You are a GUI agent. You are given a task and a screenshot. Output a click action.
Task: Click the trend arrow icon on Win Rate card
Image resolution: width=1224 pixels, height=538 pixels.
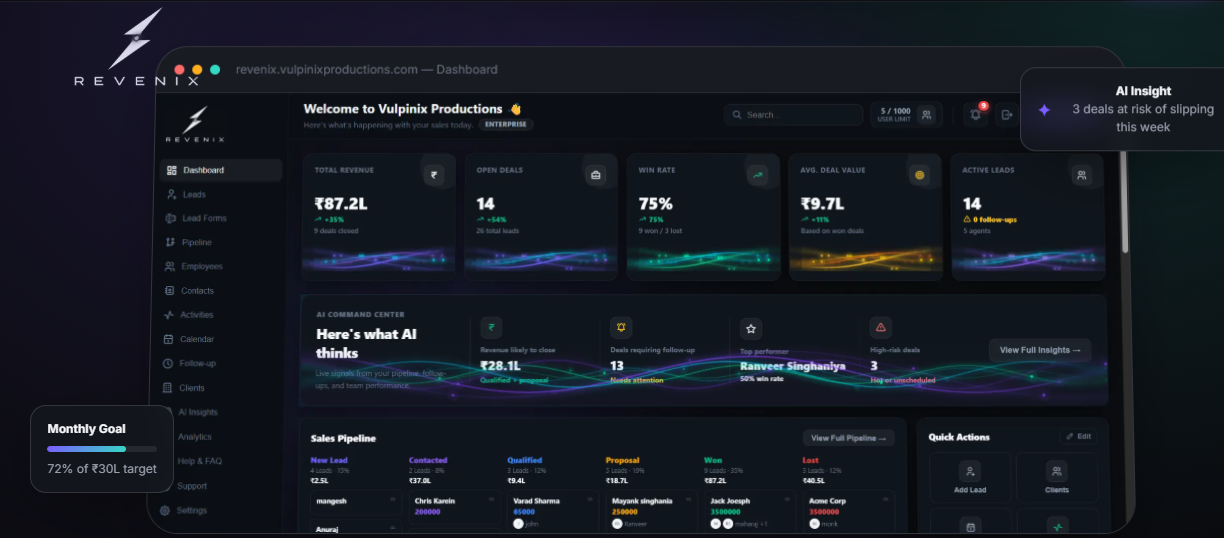click(758, 175)
